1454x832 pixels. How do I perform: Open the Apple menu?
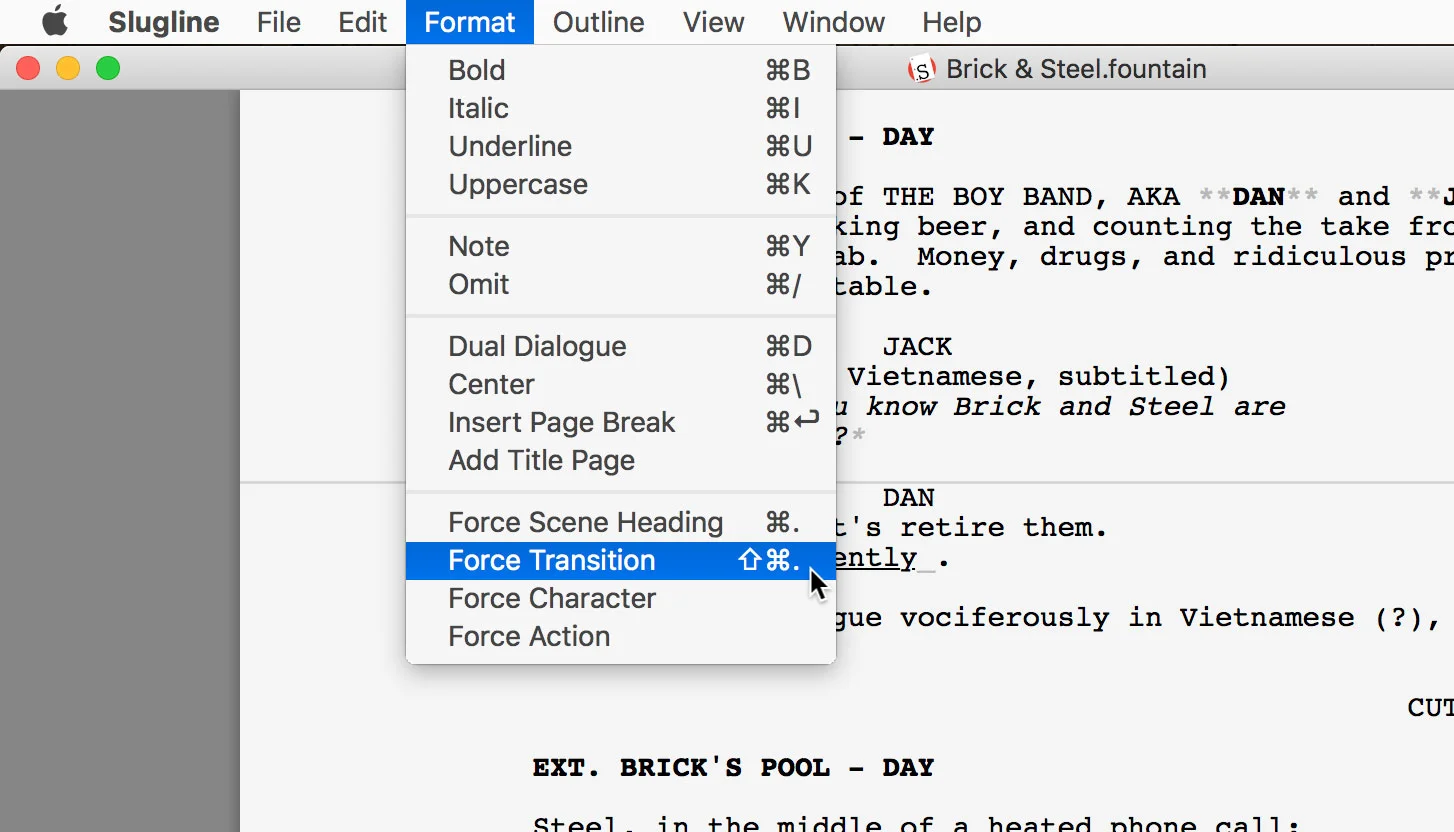[x=55, y=22]
